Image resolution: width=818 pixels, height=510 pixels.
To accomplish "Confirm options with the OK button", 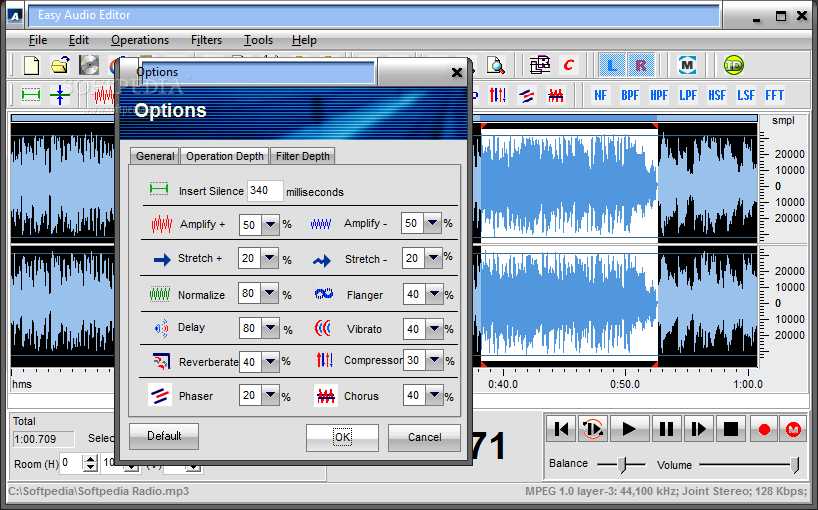I will [x=342, y=437].
